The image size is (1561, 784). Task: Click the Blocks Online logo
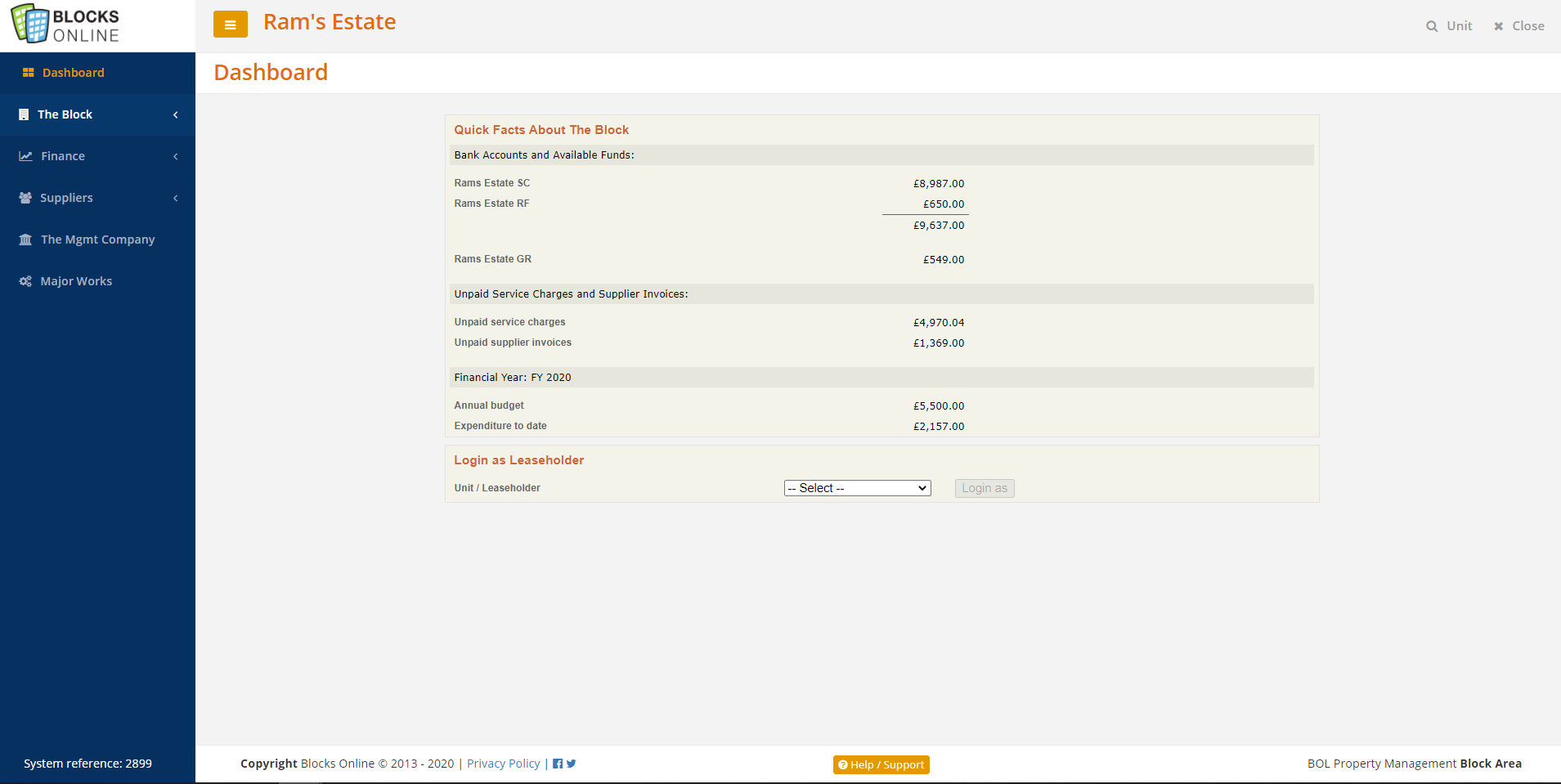(x=65, y=25)
